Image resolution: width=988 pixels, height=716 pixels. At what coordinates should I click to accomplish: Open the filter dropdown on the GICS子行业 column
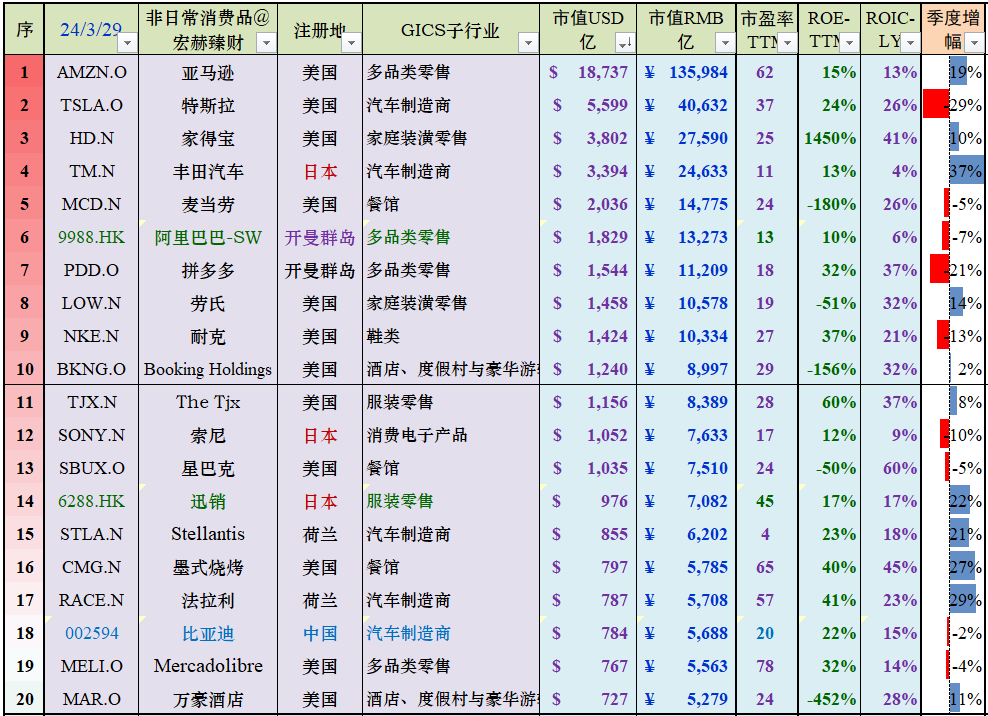(x=528, y=43)
